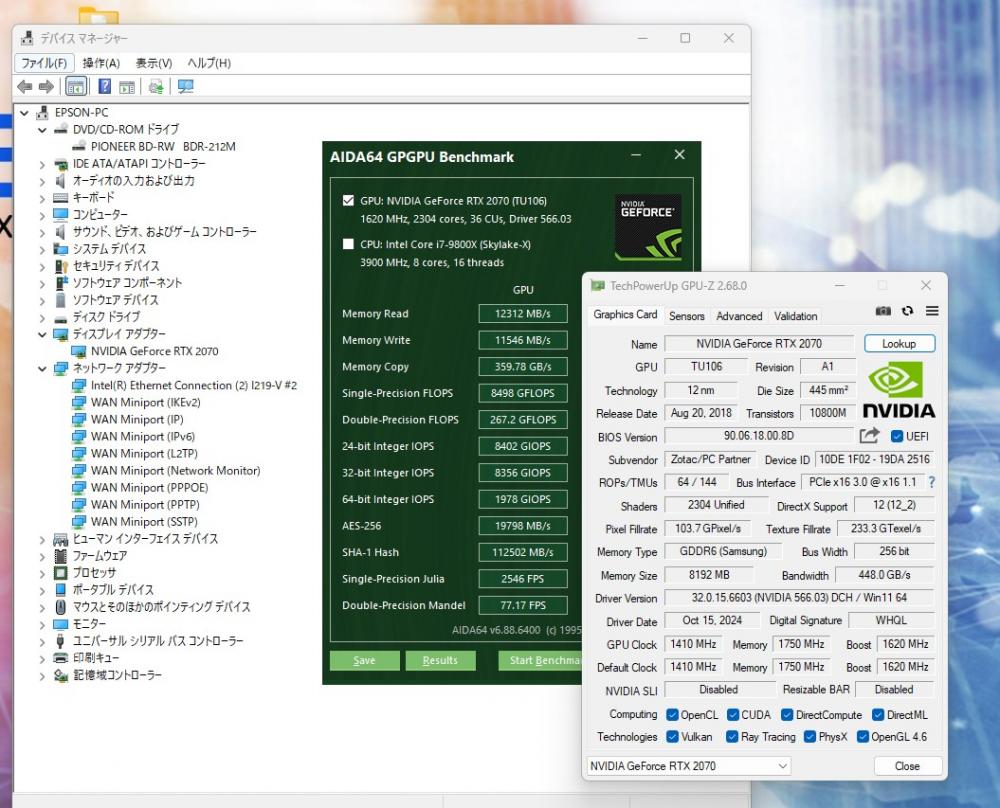The width and height of the screenshot is (1000, 808).
Task: Collapse the EPSON-PC root node
Action: (24, 113)
